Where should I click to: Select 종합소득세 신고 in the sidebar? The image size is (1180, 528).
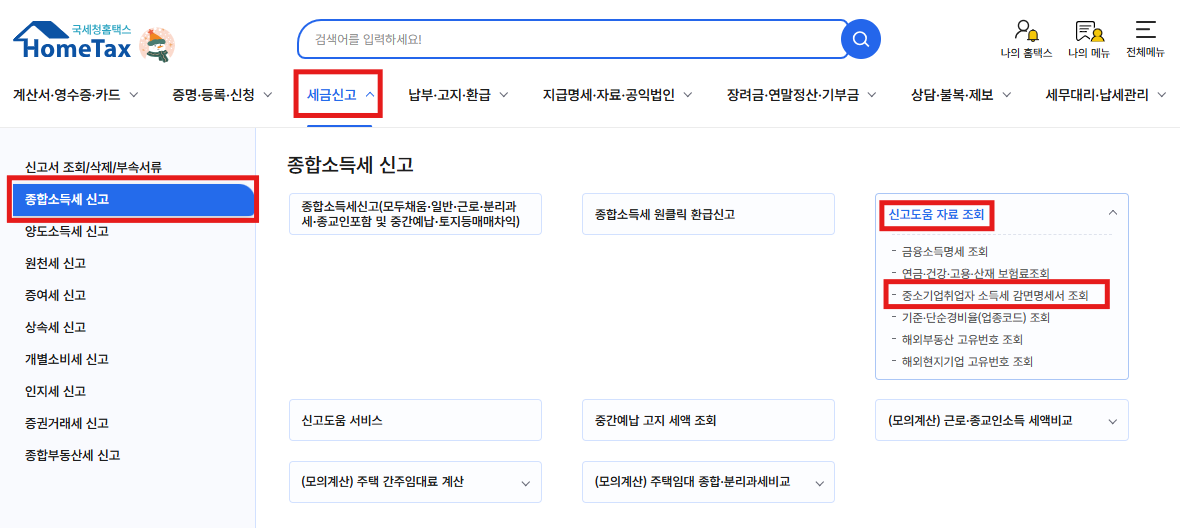pos(67,199)
